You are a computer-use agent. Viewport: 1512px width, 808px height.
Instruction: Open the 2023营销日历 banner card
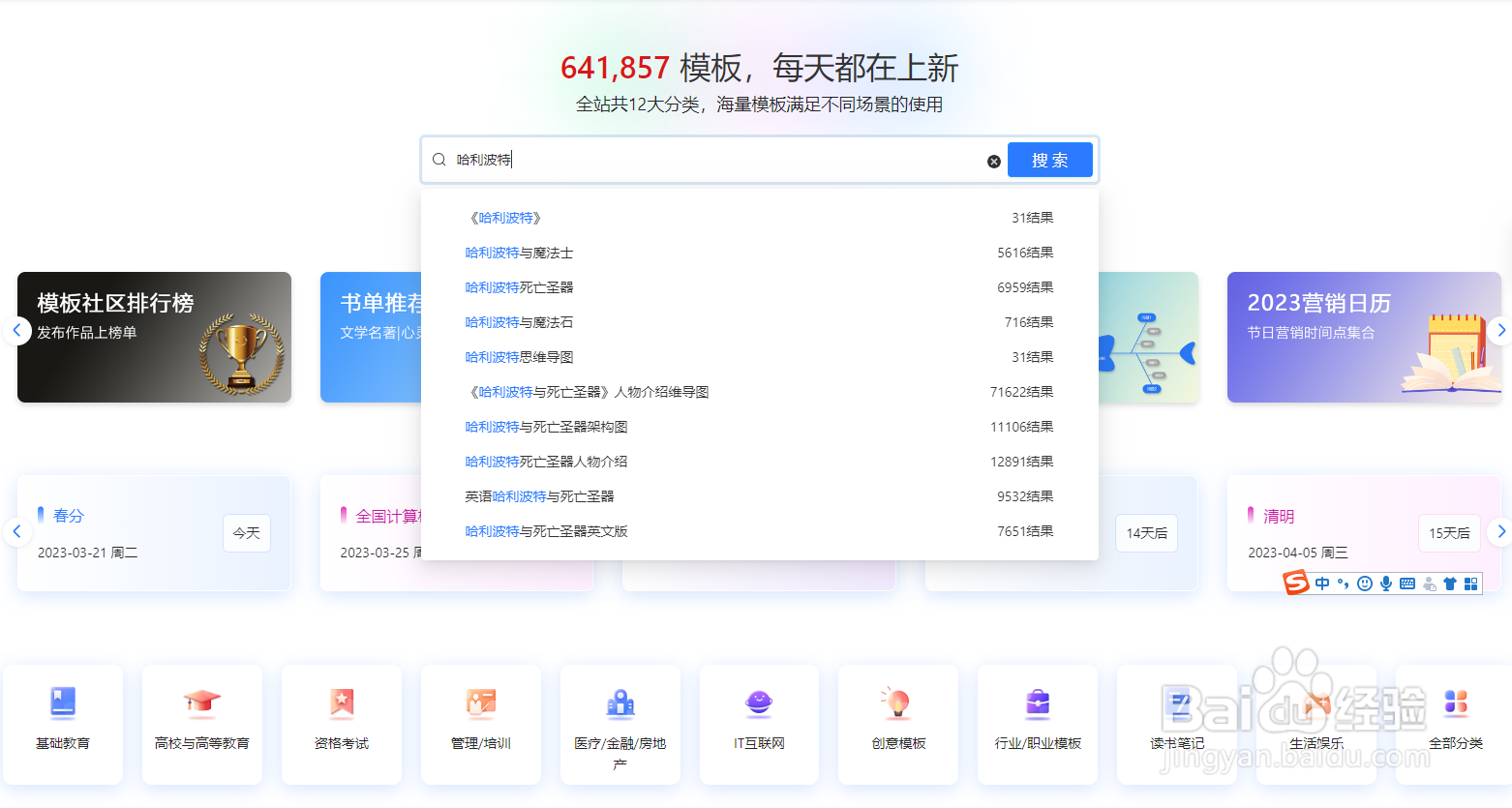pos(1364,337)
